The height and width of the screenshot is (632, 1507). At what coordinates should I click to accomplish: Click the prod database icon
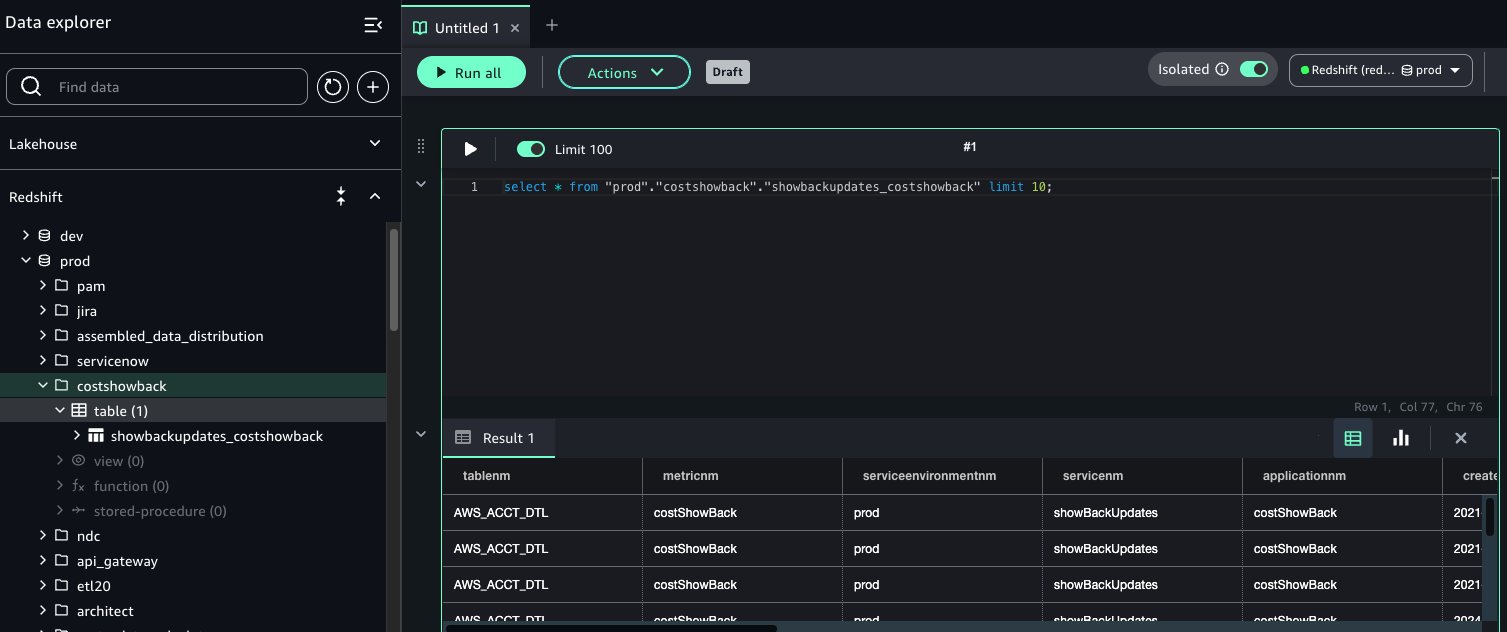point(44,261)
